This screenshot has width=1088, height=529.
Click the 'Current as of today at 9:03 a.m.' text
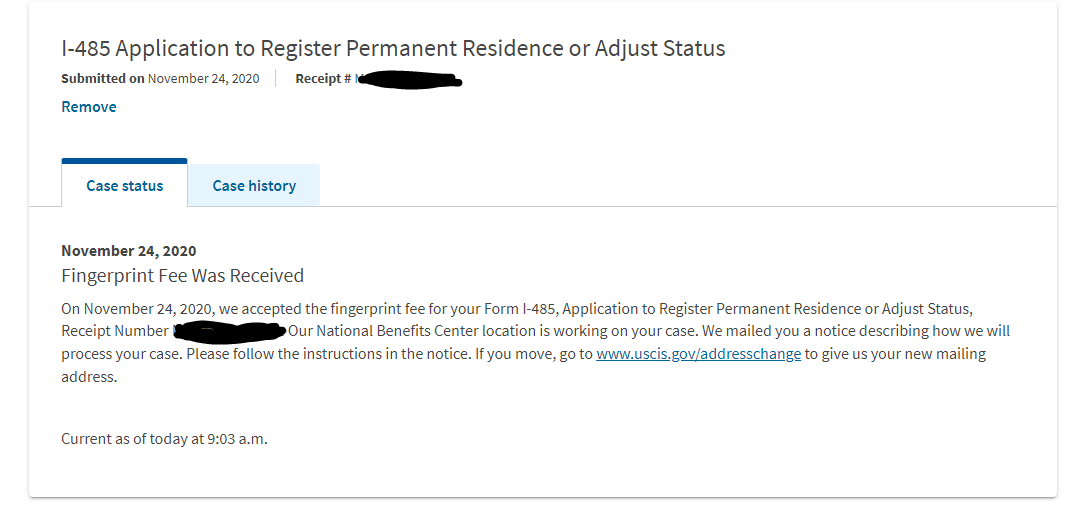164,439
